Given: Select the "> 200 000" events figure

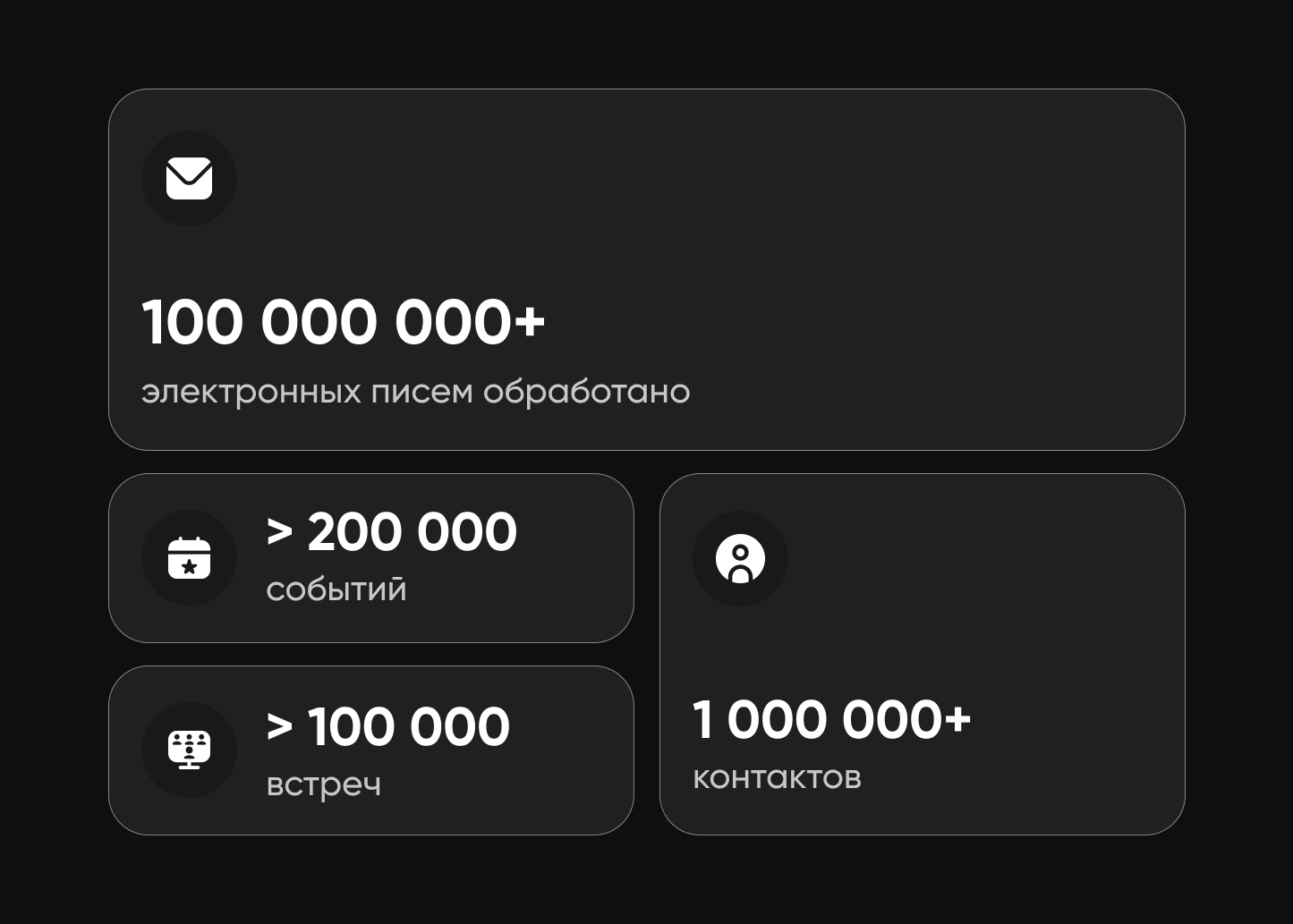Looking at the screenshot, I should click(391, 532).
